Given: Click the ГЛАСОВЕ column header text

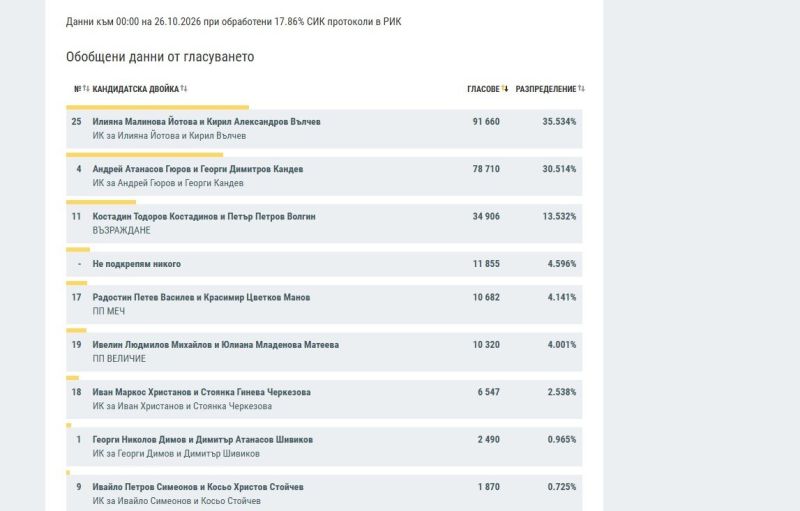Looking at the screenshot, I should pos(483,89).
